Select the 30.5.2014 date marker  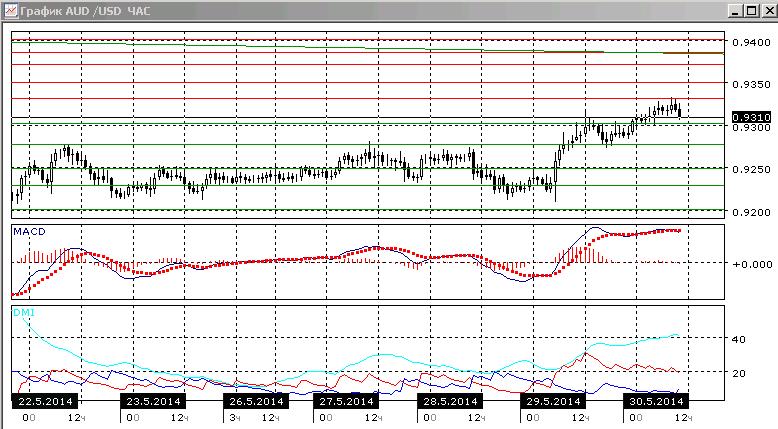pos(656,401)
